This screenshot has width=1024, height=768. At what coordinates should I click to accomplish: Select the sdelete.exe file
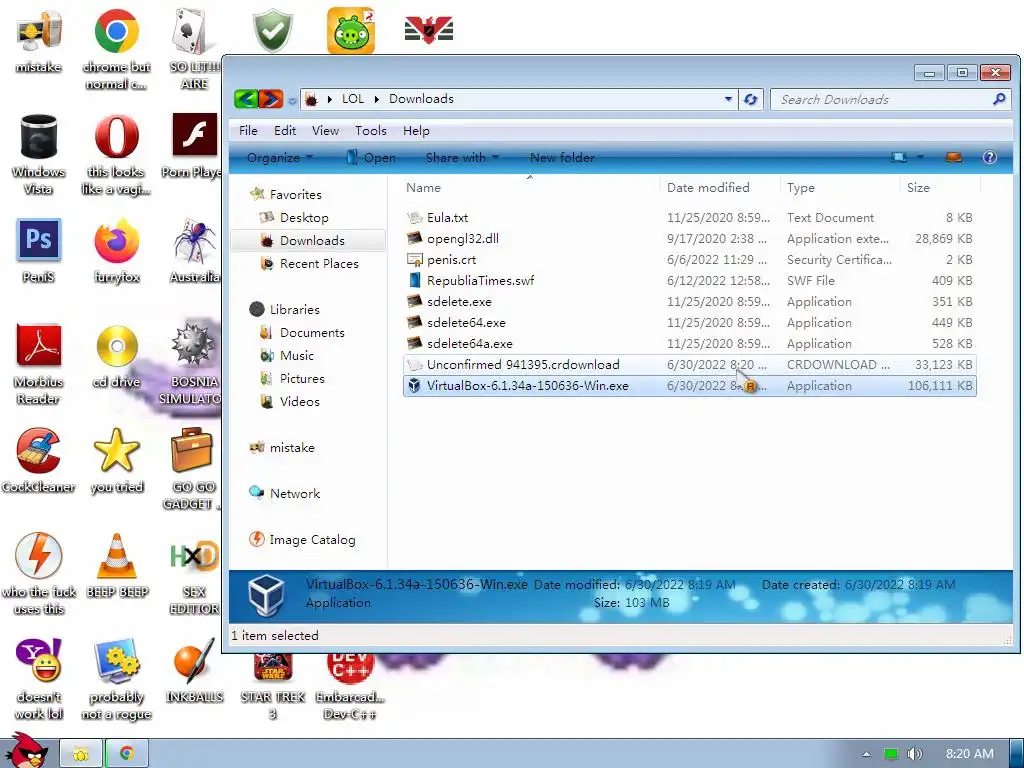pyautogui.click(x=690, y=301)
